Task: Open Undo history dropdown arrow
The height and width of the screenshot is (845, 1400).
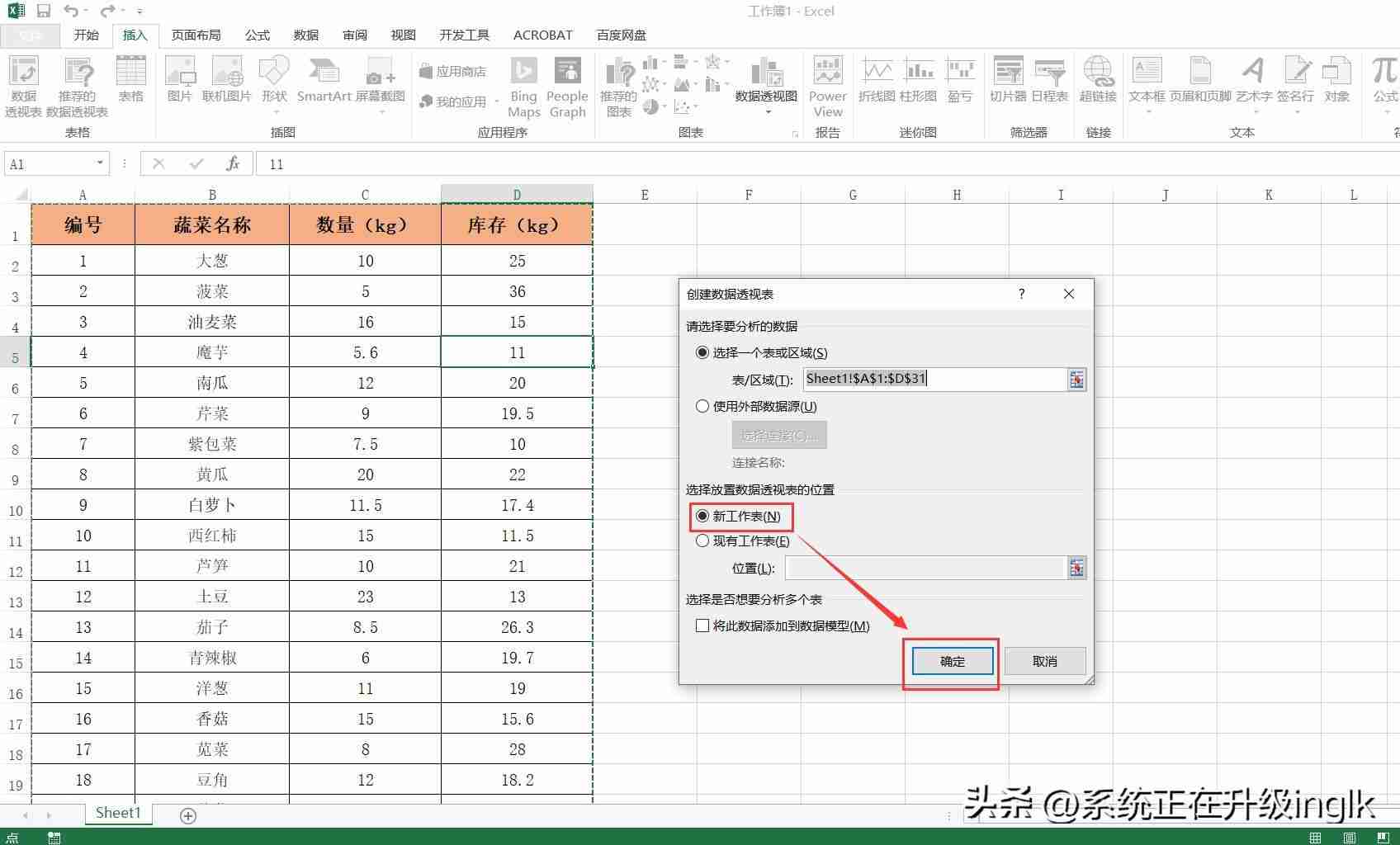Action: [87, 11]
